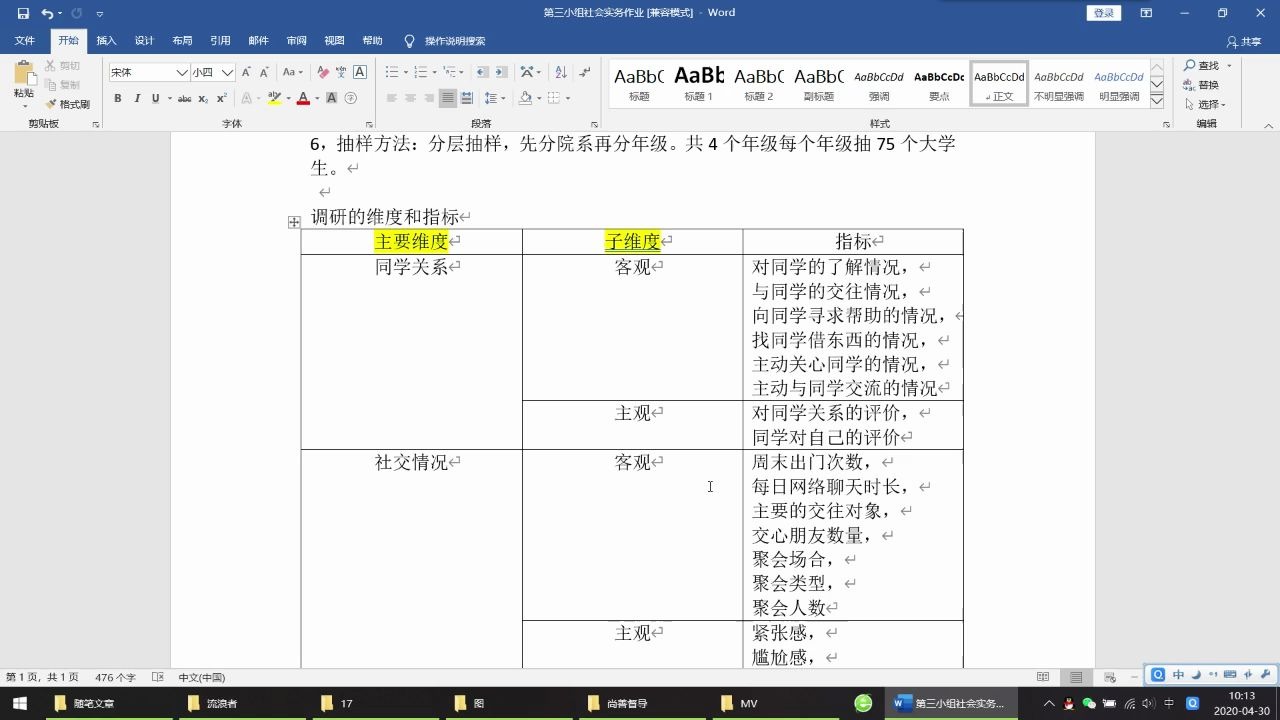The height and width of the screenshot is (720, 1280).
Task: Center-align the paragraph
Action: click(410, 98)
